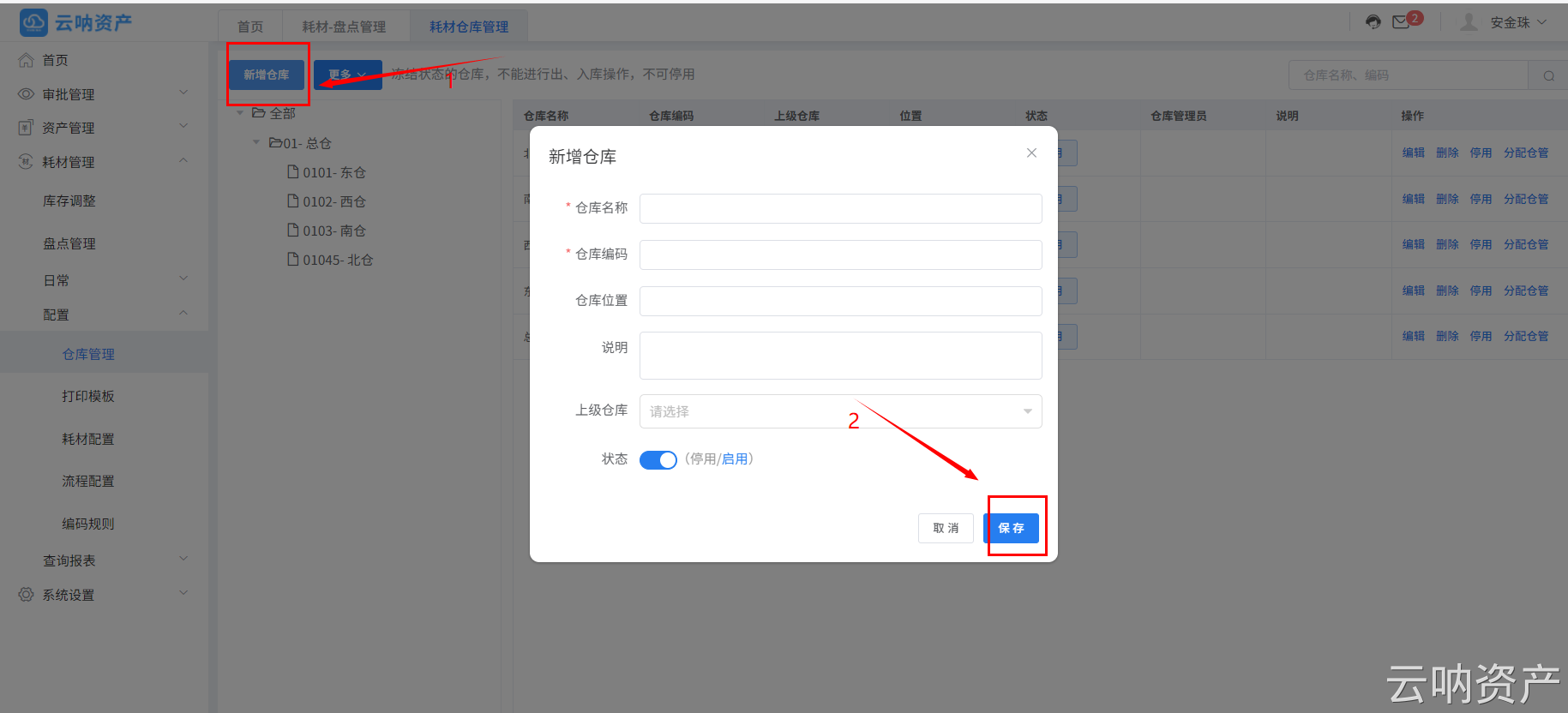Image resolution: width=1568 pixels, height=713 pixels.
Task: Click the 0102-西仓 file icon
Action: tap(293, 201)
